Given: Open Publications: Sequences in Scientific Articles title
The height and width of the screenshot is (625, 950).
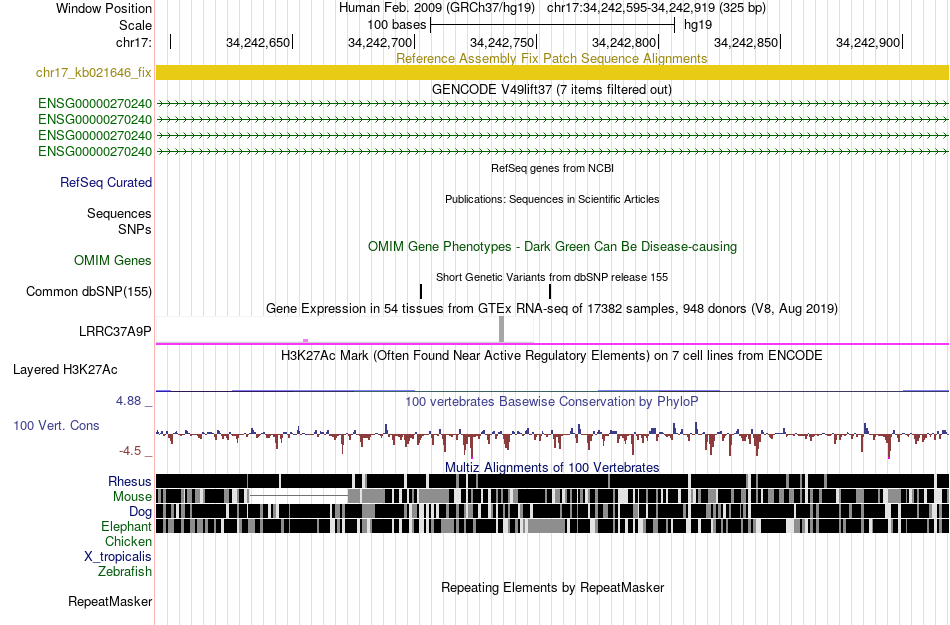Looking at the screenshot, I should click(552, 199).
